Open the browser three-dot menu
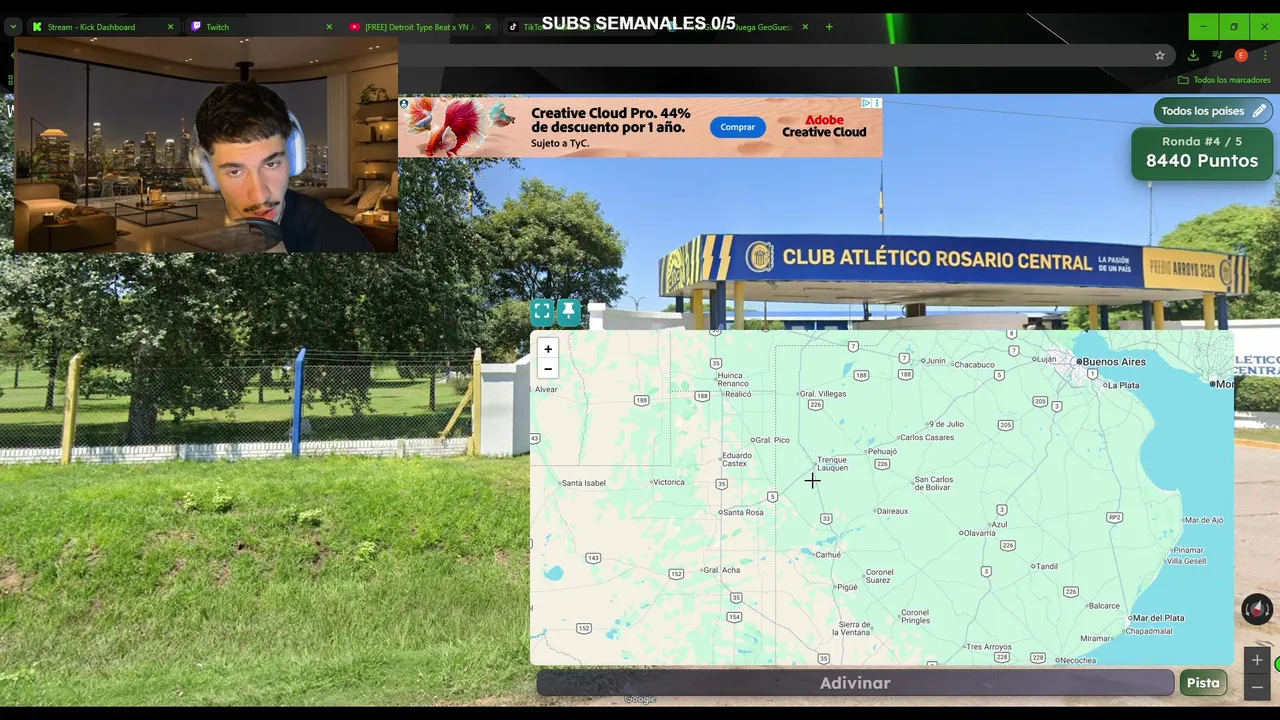The height and width of the screenshot is (720, 1280). 1265,55
